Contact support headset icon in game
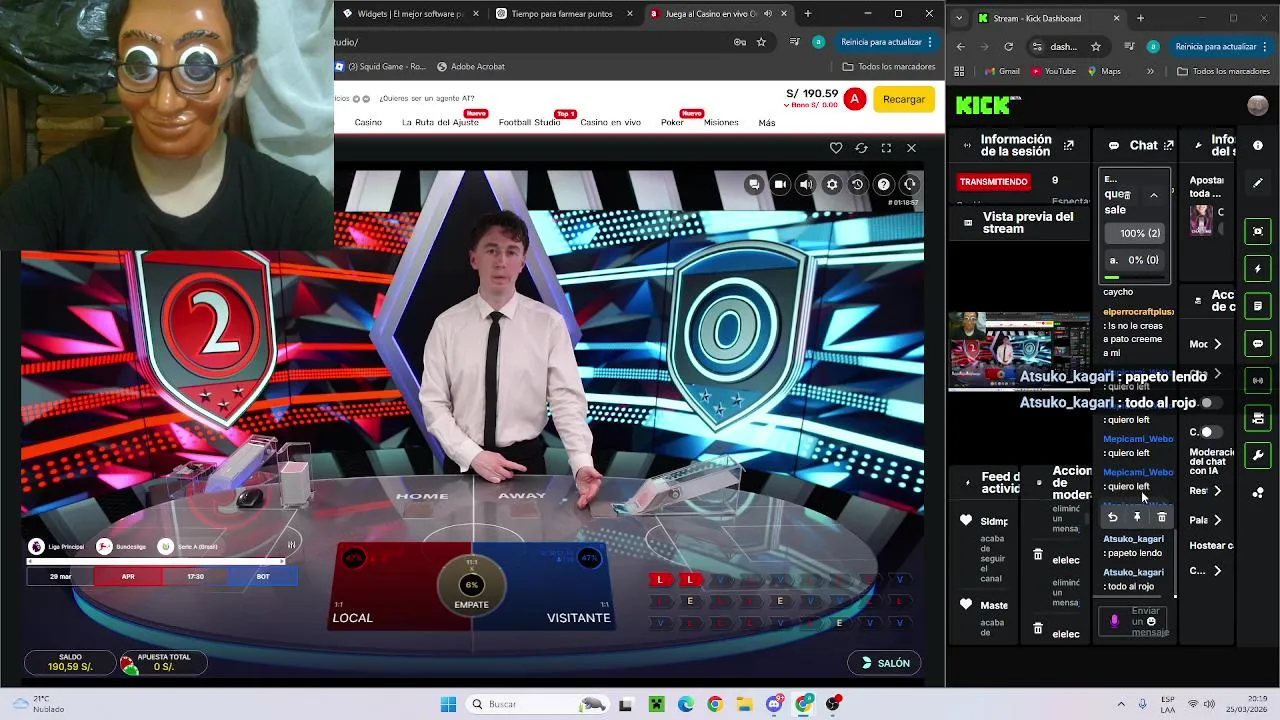The image size is (1280, 720). tap(910, 184)
